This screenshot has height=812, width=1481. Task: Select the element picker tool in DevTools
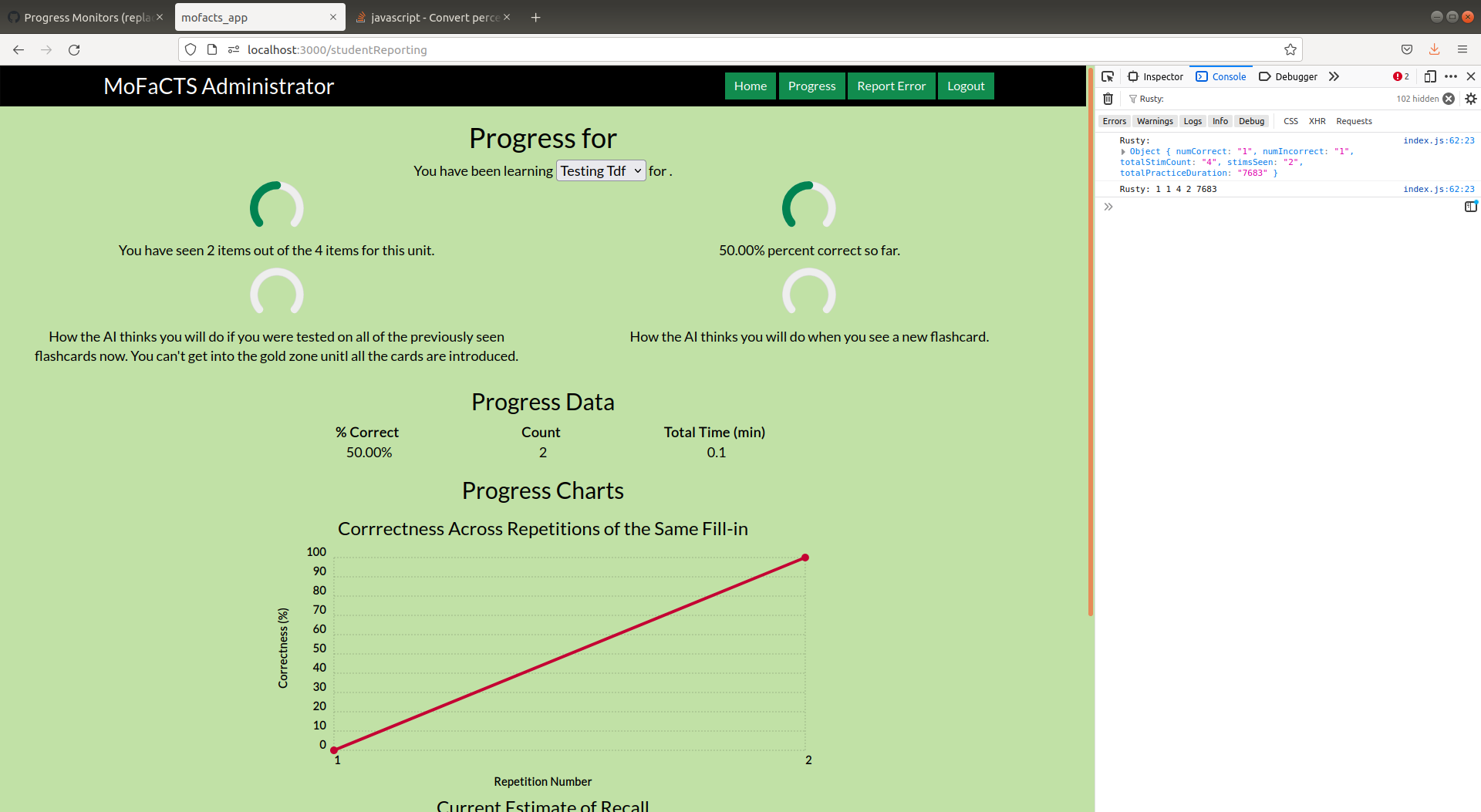pos(1108,76)
